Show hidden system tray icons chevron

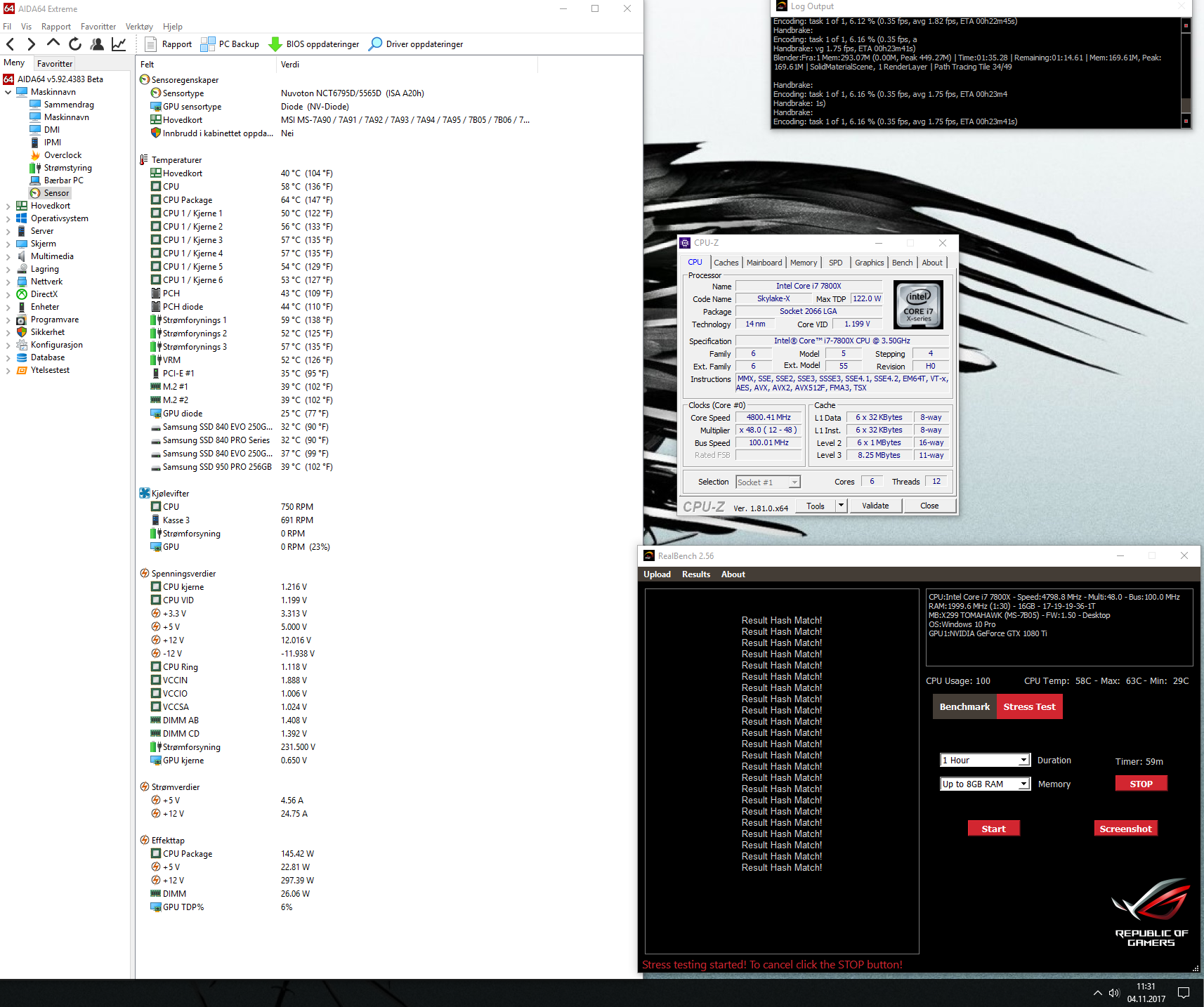coord(1097,993)
